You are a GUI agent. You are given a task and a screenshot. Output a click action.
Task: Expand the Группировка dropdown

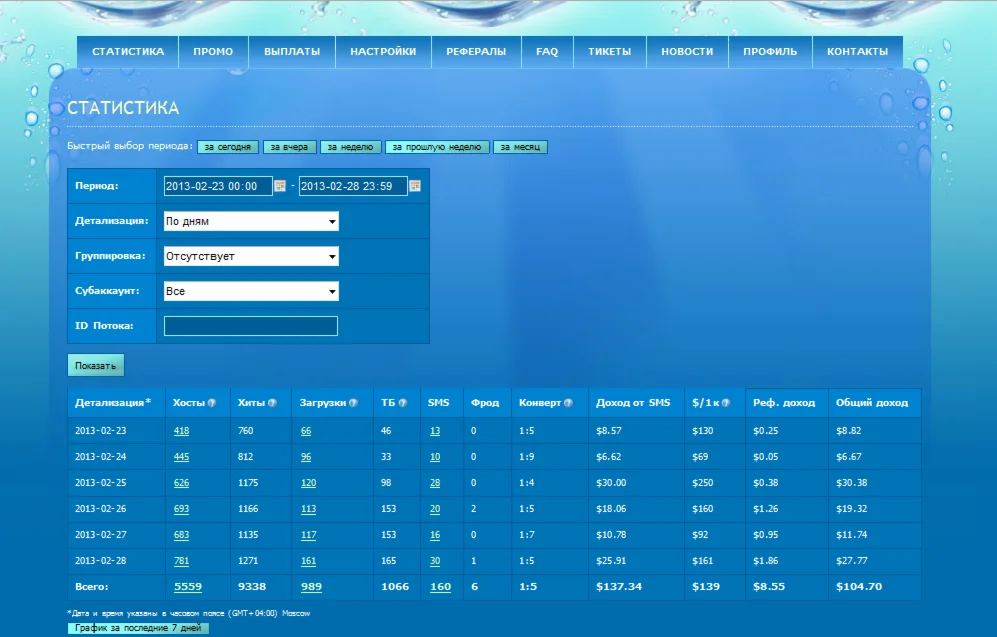[251, 256]
